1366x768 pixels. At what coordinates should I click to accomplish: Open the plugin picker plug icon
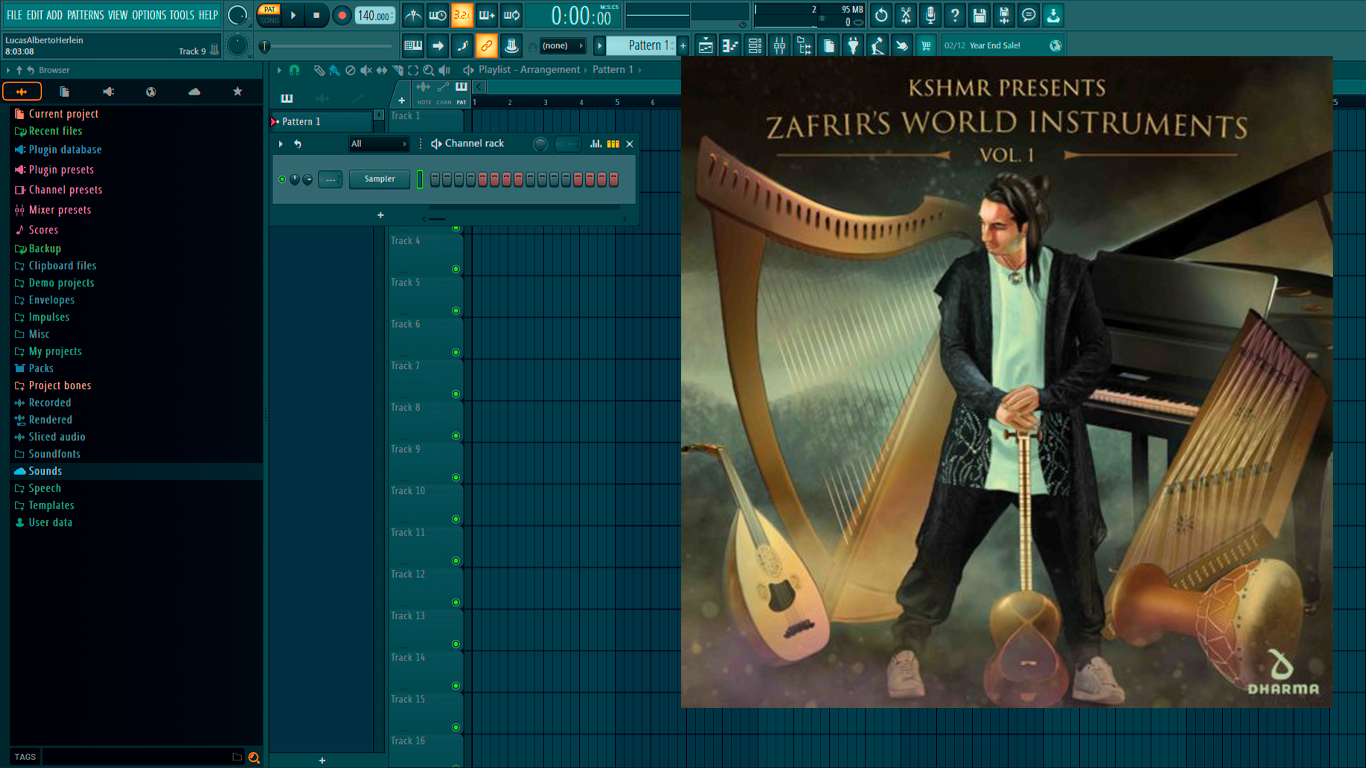pos(853,45)
